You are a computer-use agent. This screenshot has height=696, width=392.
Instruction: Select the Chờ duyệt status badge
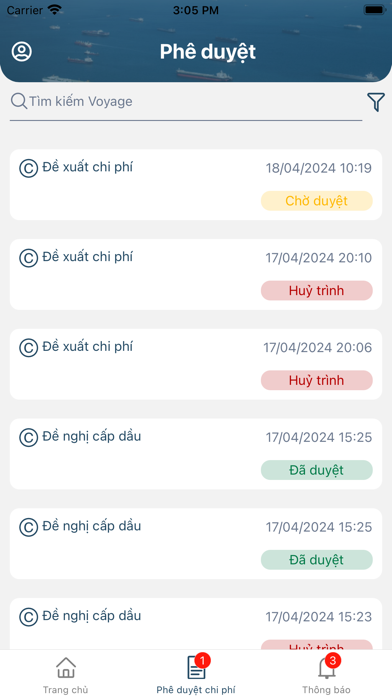pos(317,201)
